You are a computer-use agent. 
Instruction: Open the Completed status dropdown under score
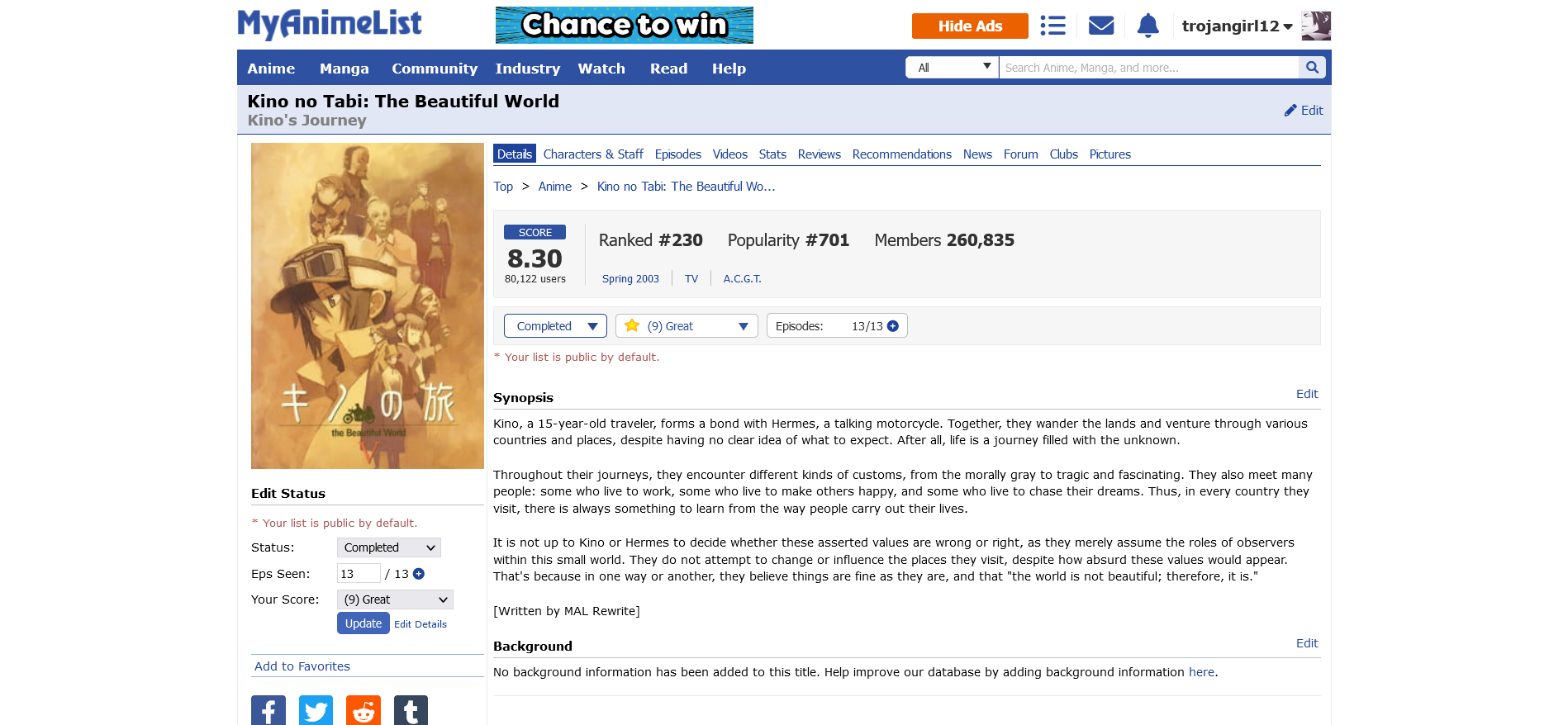click(555, 326)
